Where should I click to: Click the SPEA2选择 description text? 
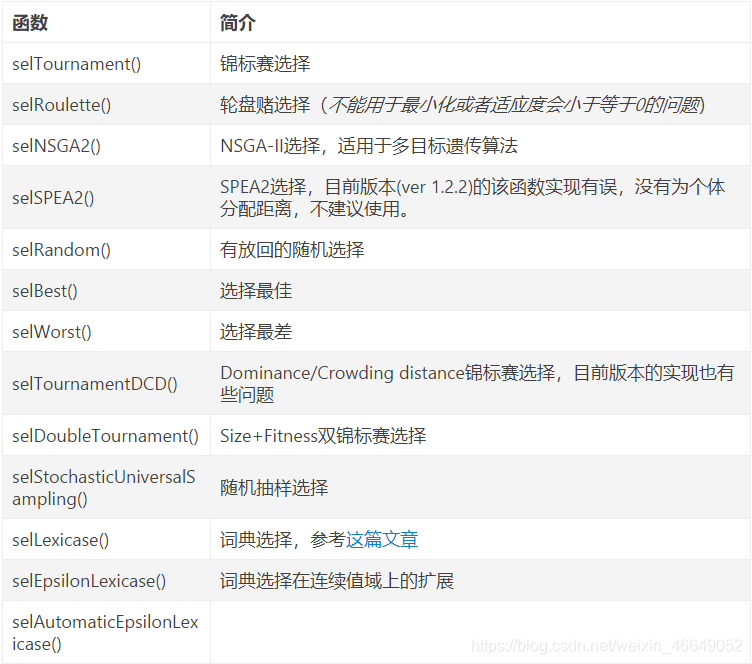point(472,198)
